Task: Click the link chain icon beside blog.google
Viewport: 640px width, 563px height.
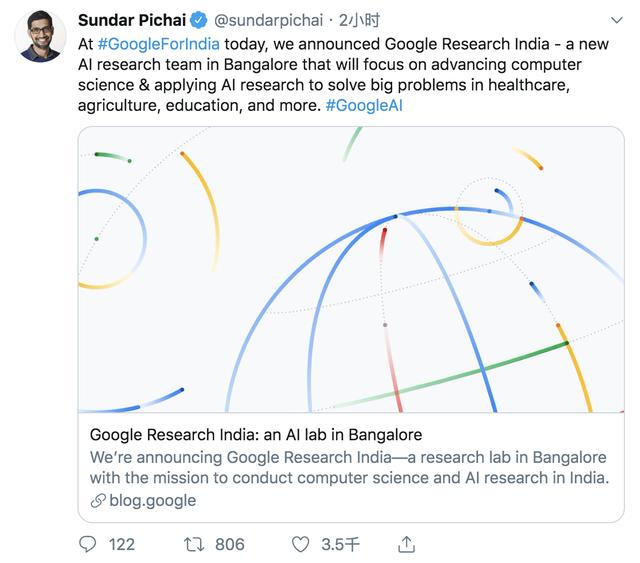Action: point(98,500)
